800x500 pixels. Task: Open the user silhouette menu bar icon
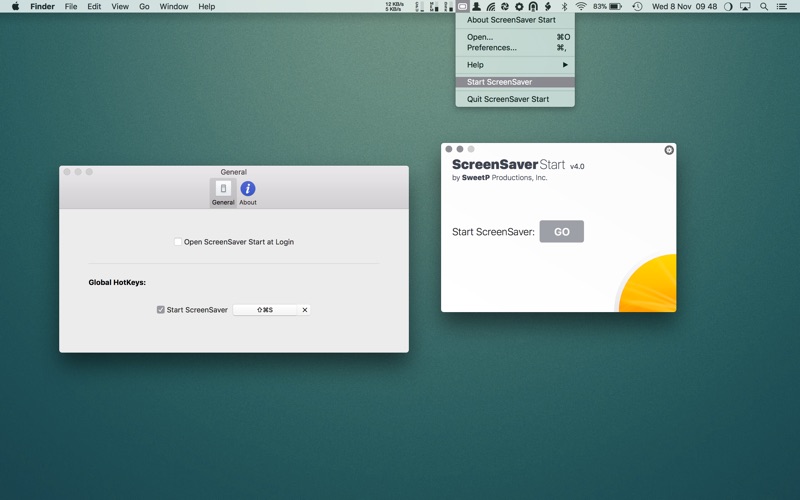pyautogui.click(x=476, y=7)
